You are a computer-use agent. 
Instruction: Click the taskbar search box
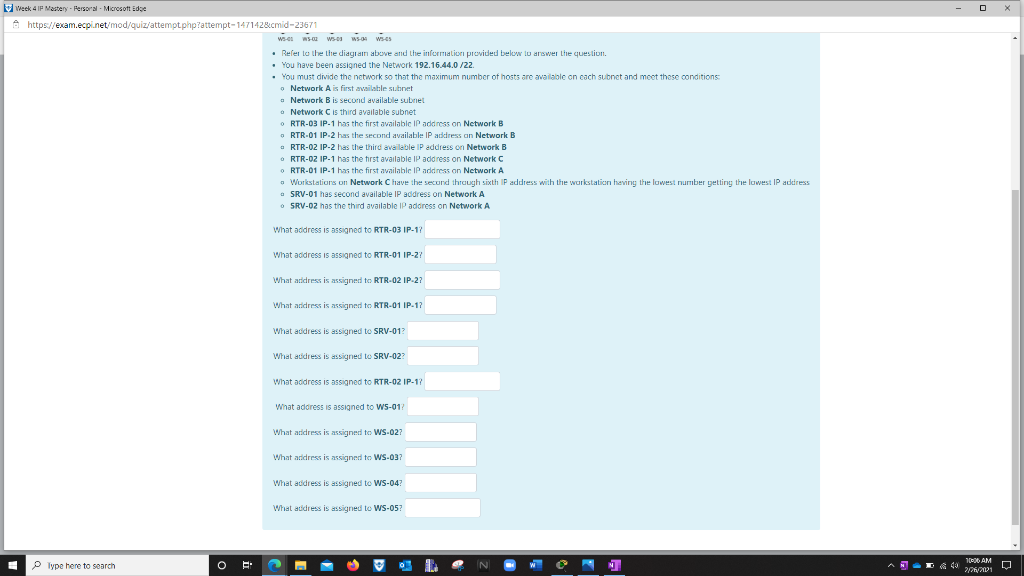[118, 566]
